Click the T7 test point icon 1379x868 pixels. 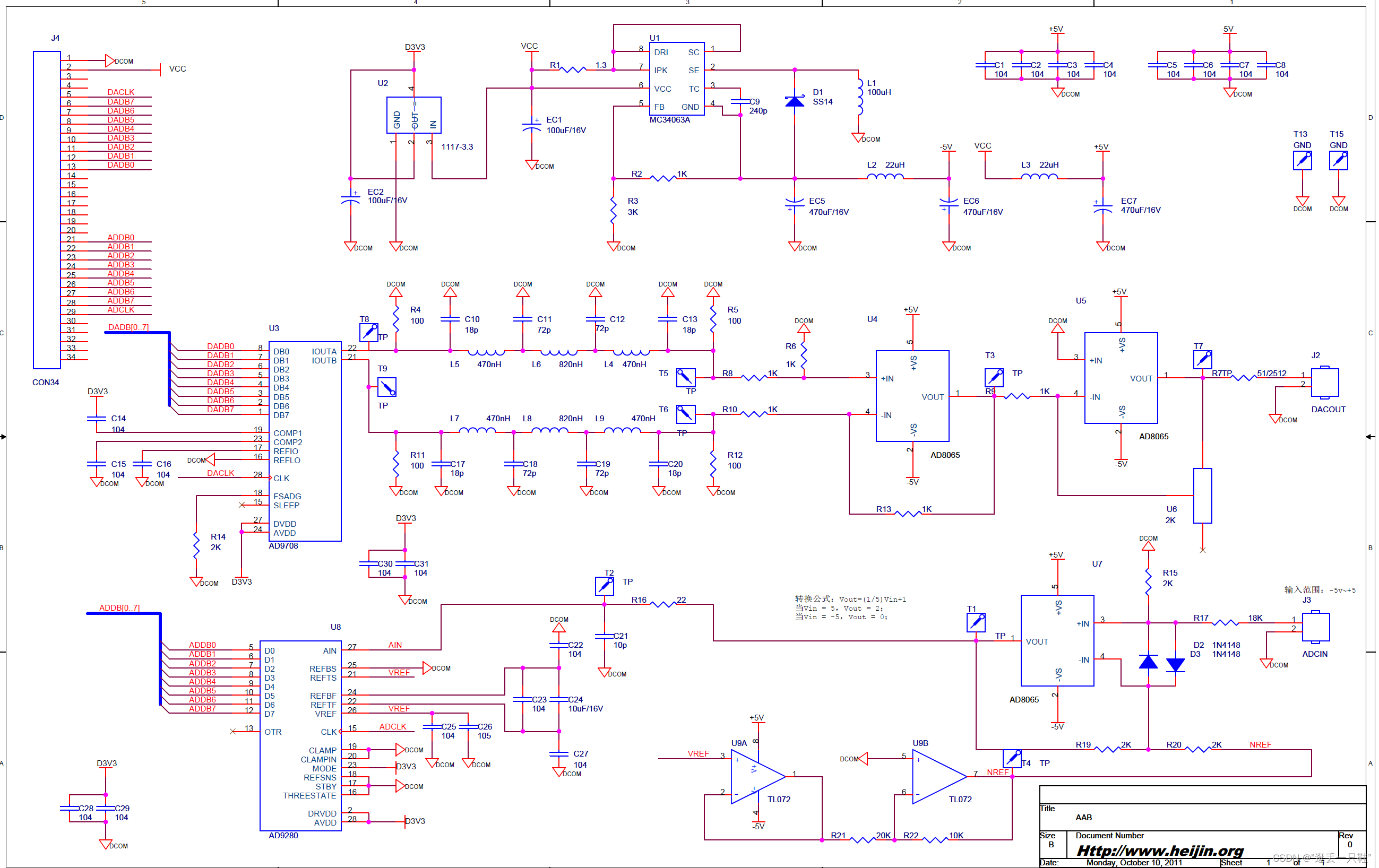1203,360
